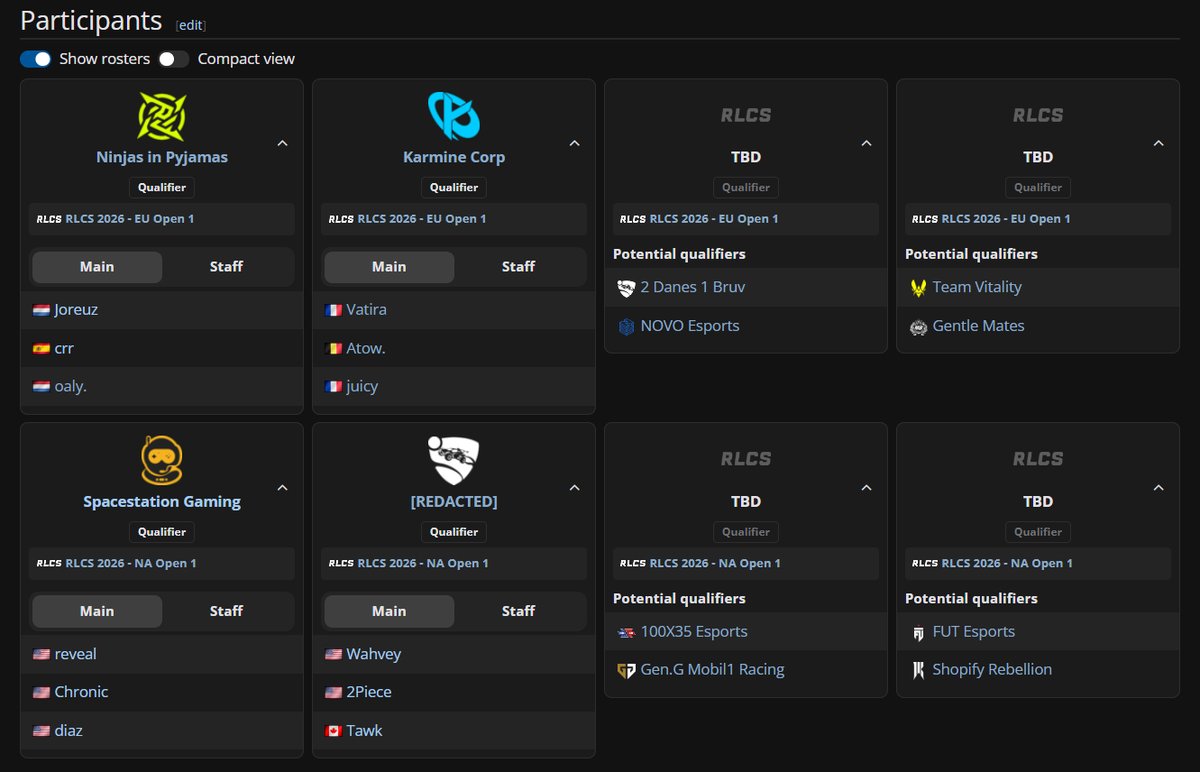
Task: Open player Joreuz's page
Action: 76,310
